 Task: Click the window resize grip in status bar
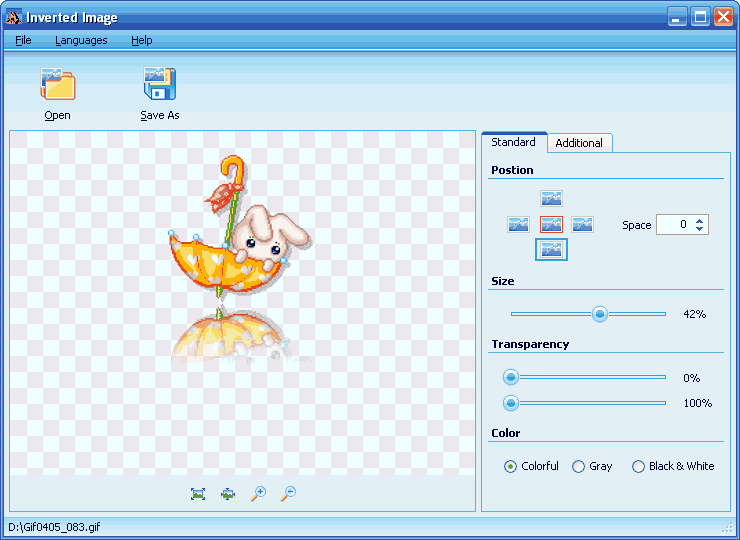pos(727,527)
